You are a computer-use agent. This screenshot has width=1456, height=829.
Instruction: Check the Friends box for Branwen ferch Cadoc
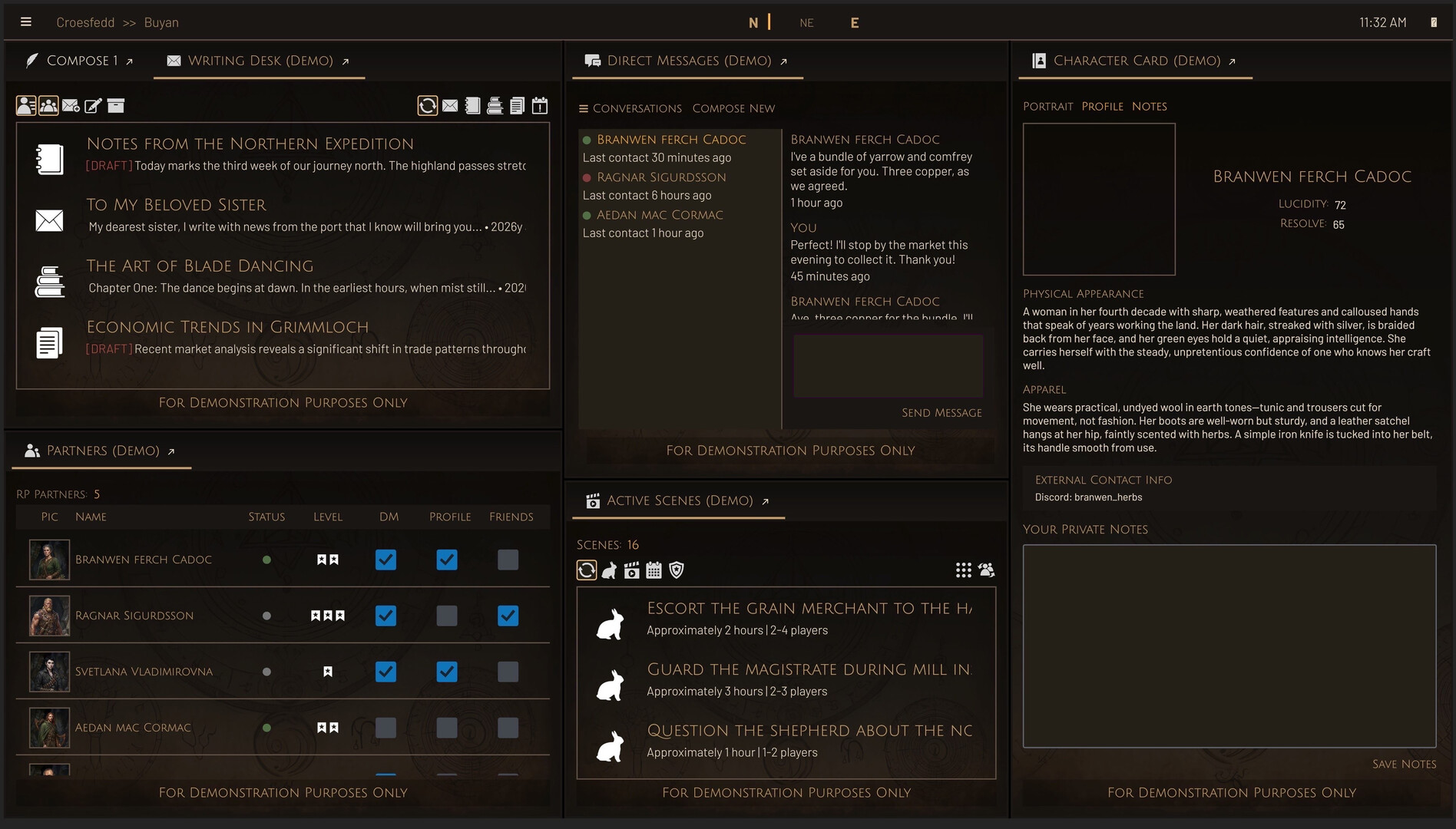point(508,560)
